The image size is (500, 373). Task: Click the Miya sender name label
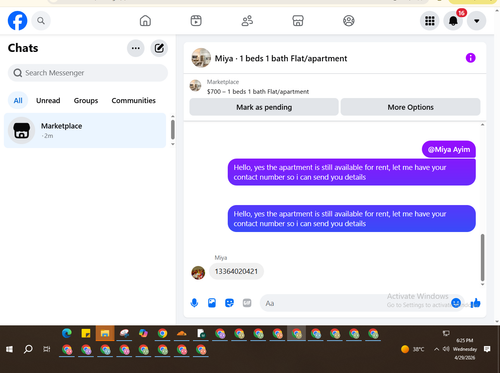[x=221, y=257]
